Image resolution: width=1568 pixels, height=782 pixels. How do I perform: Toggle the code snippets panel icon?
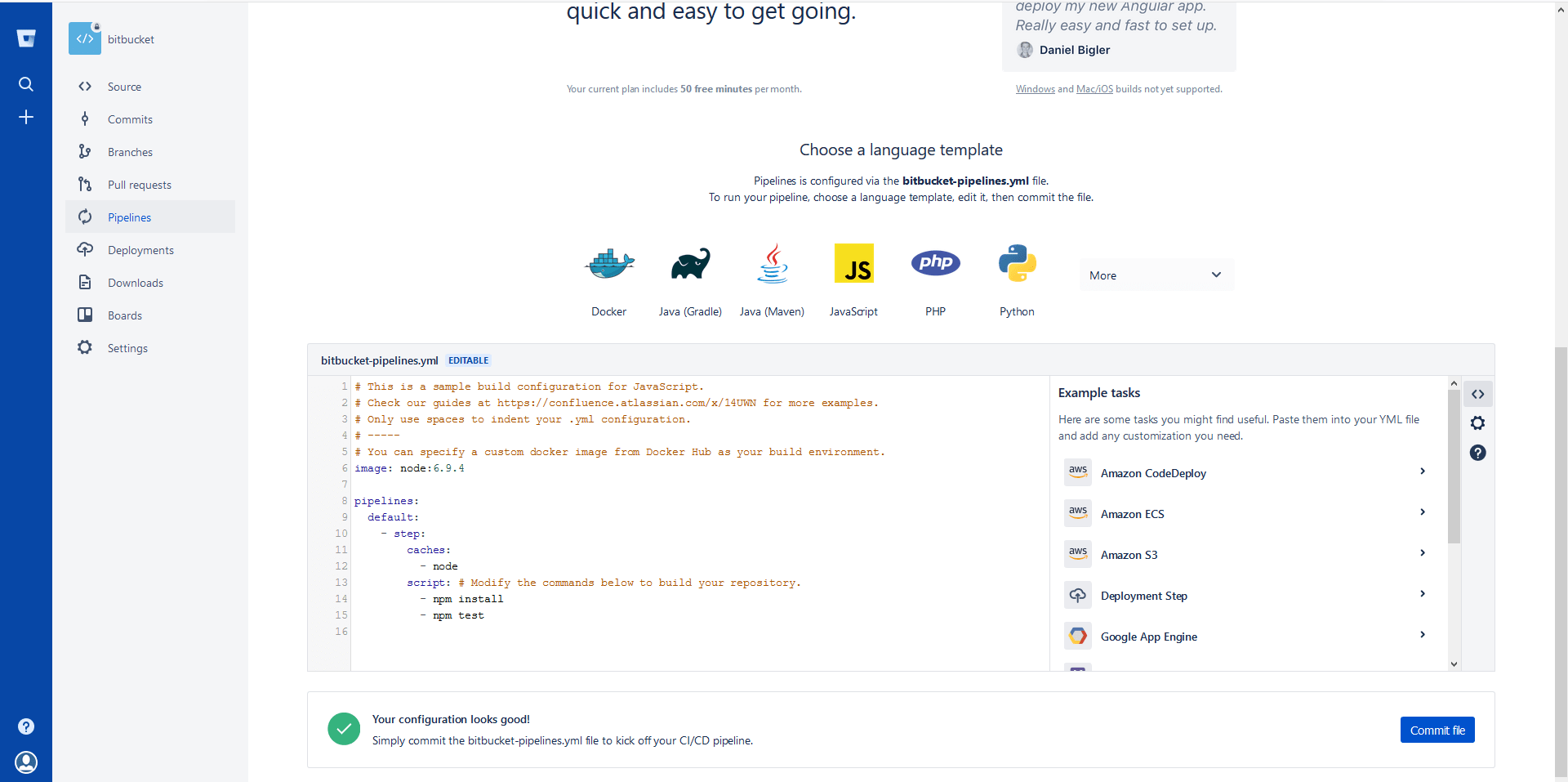(1477, 394)
